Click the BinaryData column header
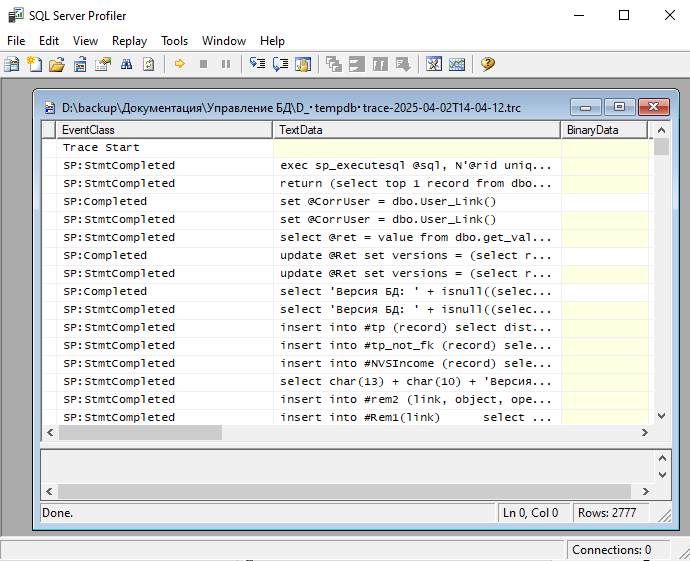The height and width of the screenshot is (561, 690). pos(604,130)
